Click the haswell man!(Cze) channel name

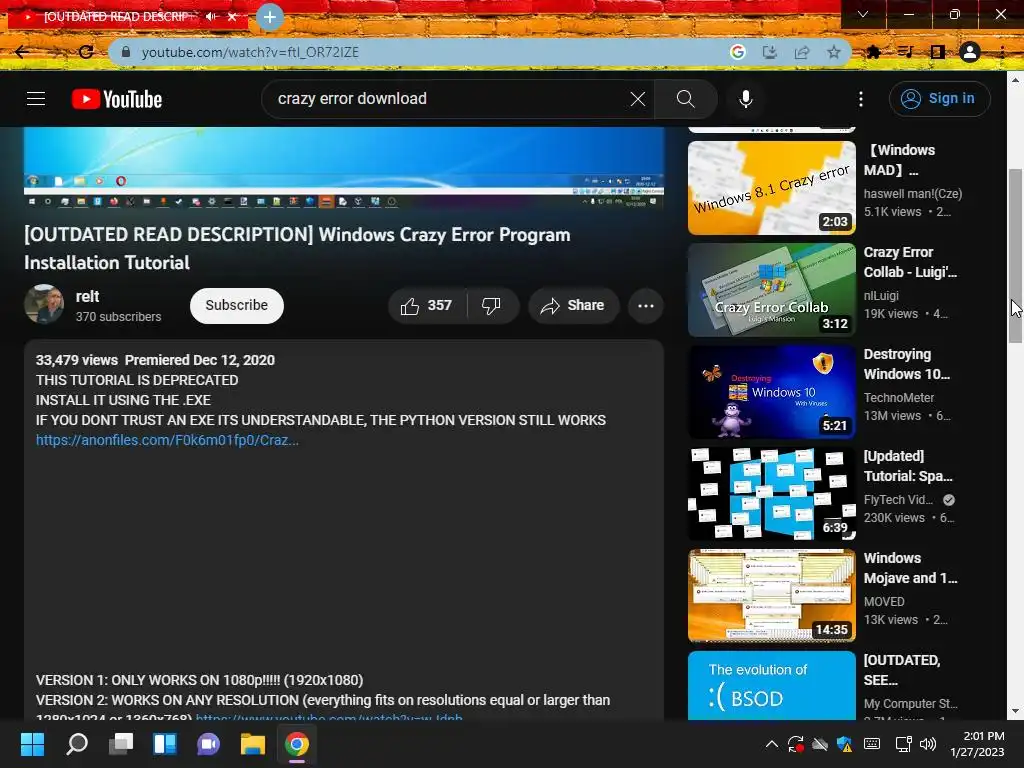[912, 194]
